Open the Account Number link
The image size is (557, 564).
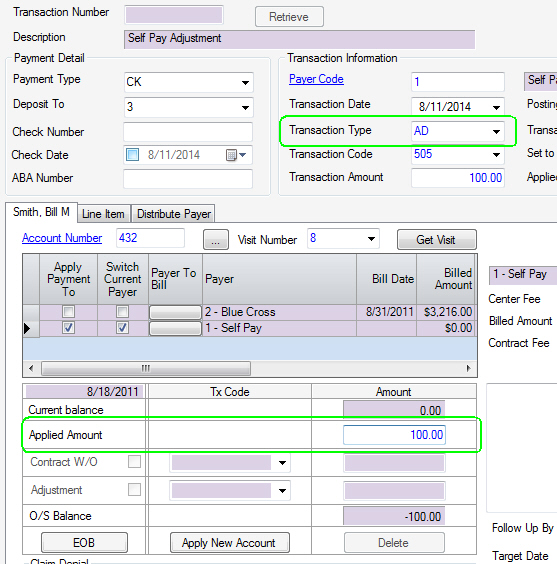coord(62,238)
